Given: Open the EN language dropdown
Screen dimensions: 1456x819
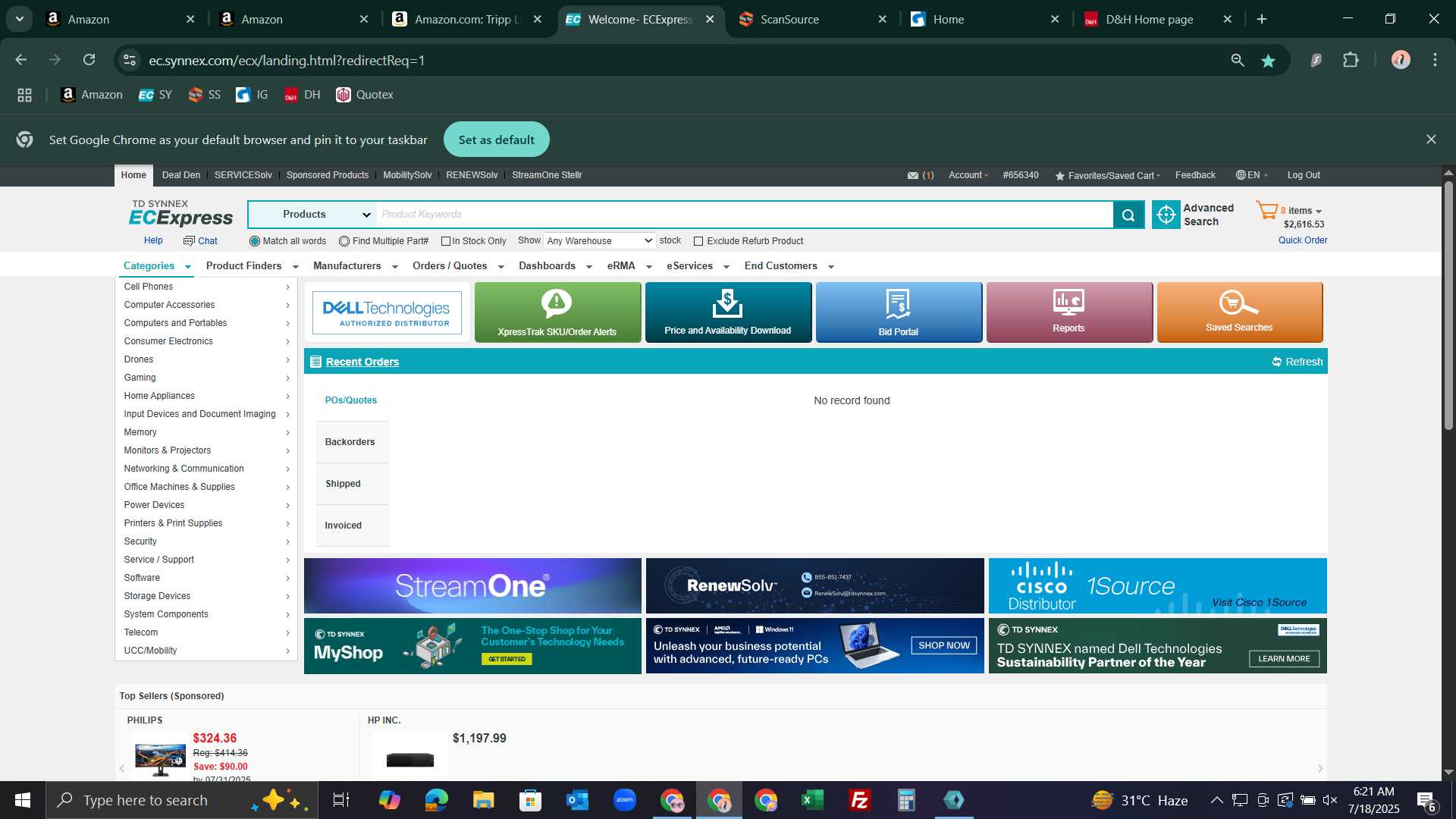Looking at the screenshot, I should (1251, 175).
